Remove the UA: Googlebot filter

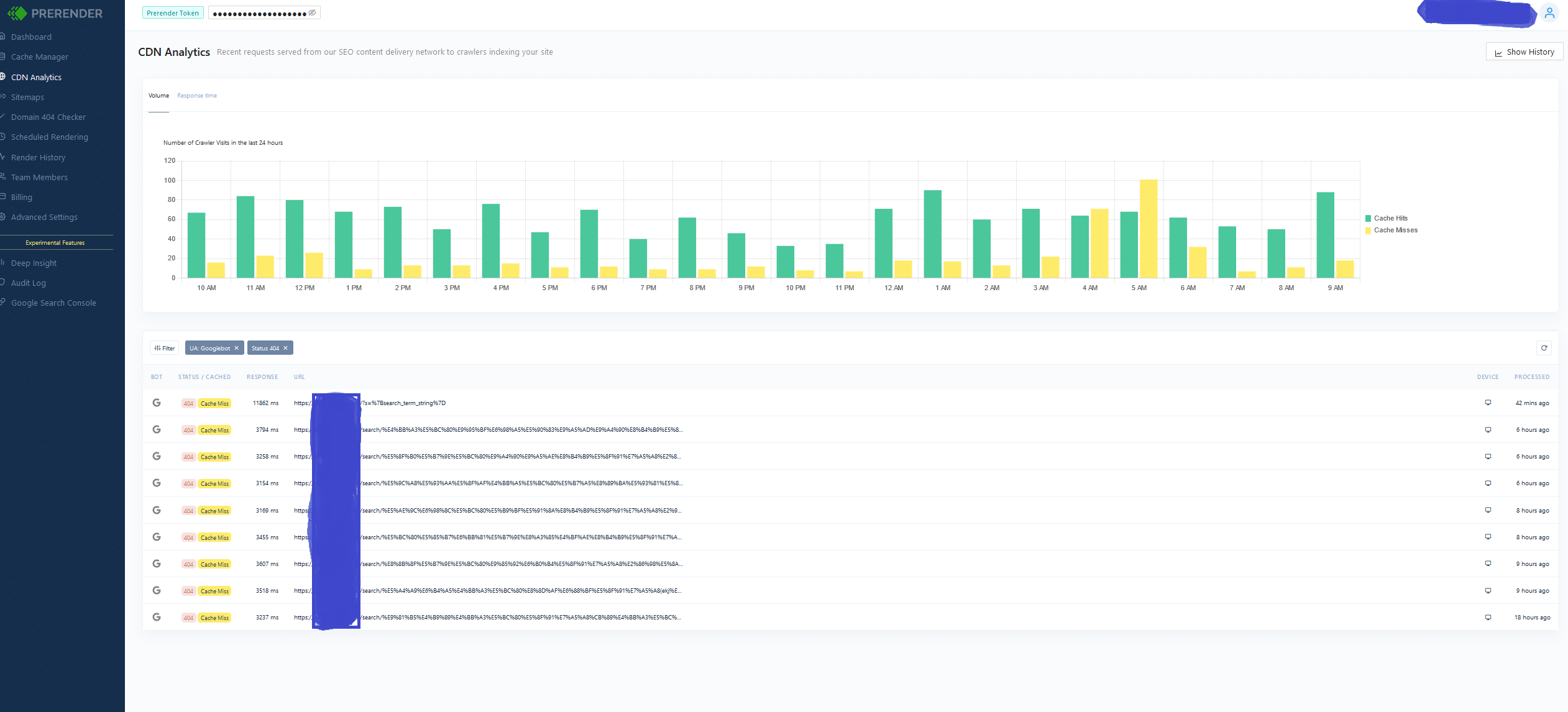coord(236,348)
